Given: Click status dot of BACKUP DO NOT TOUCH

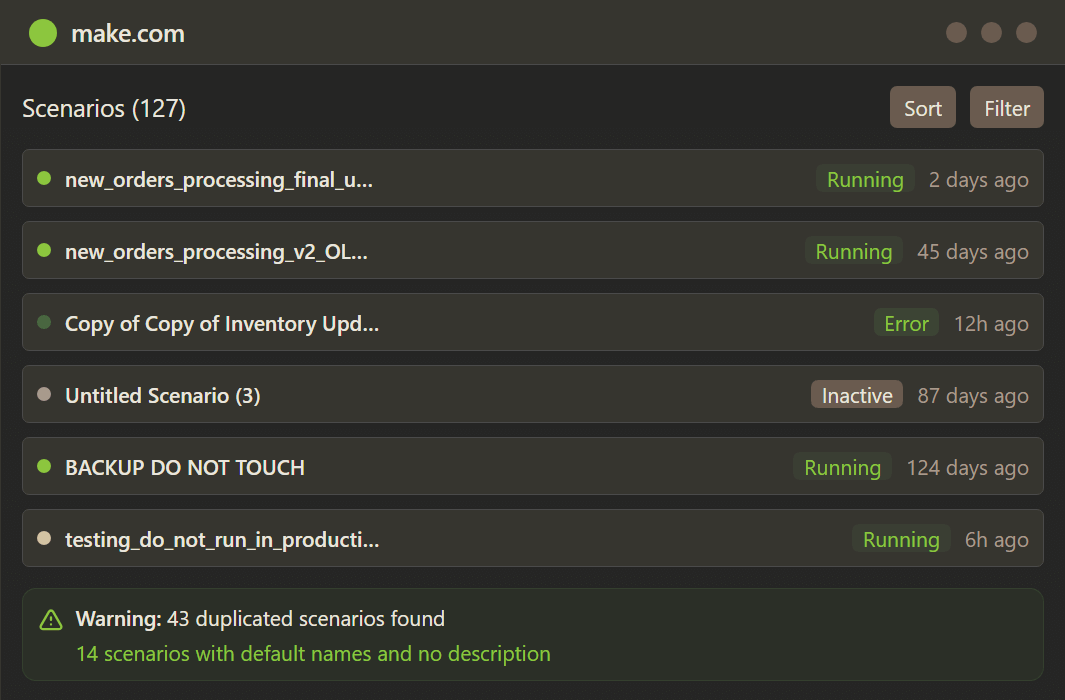Looking at the screenshot, I should tap(44, 466).
